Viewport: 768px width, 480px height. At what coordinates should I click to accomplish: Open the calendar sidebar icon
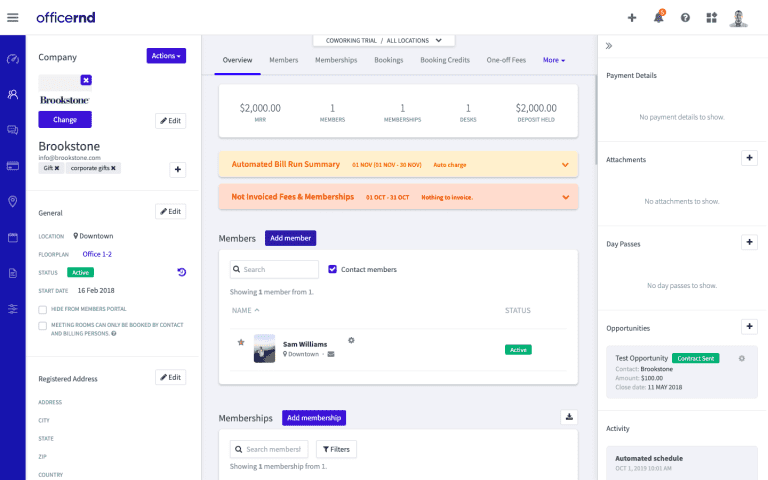click(13, 238)
